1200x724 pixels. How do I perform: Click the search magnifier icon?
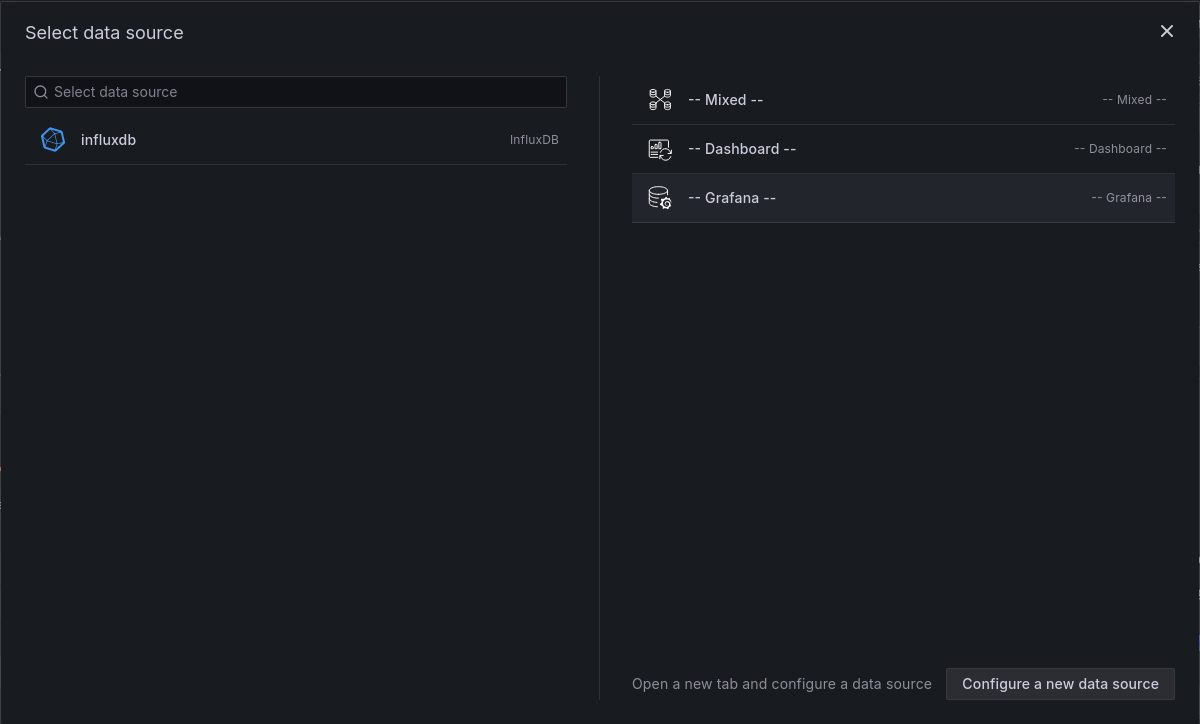(41, 92)
